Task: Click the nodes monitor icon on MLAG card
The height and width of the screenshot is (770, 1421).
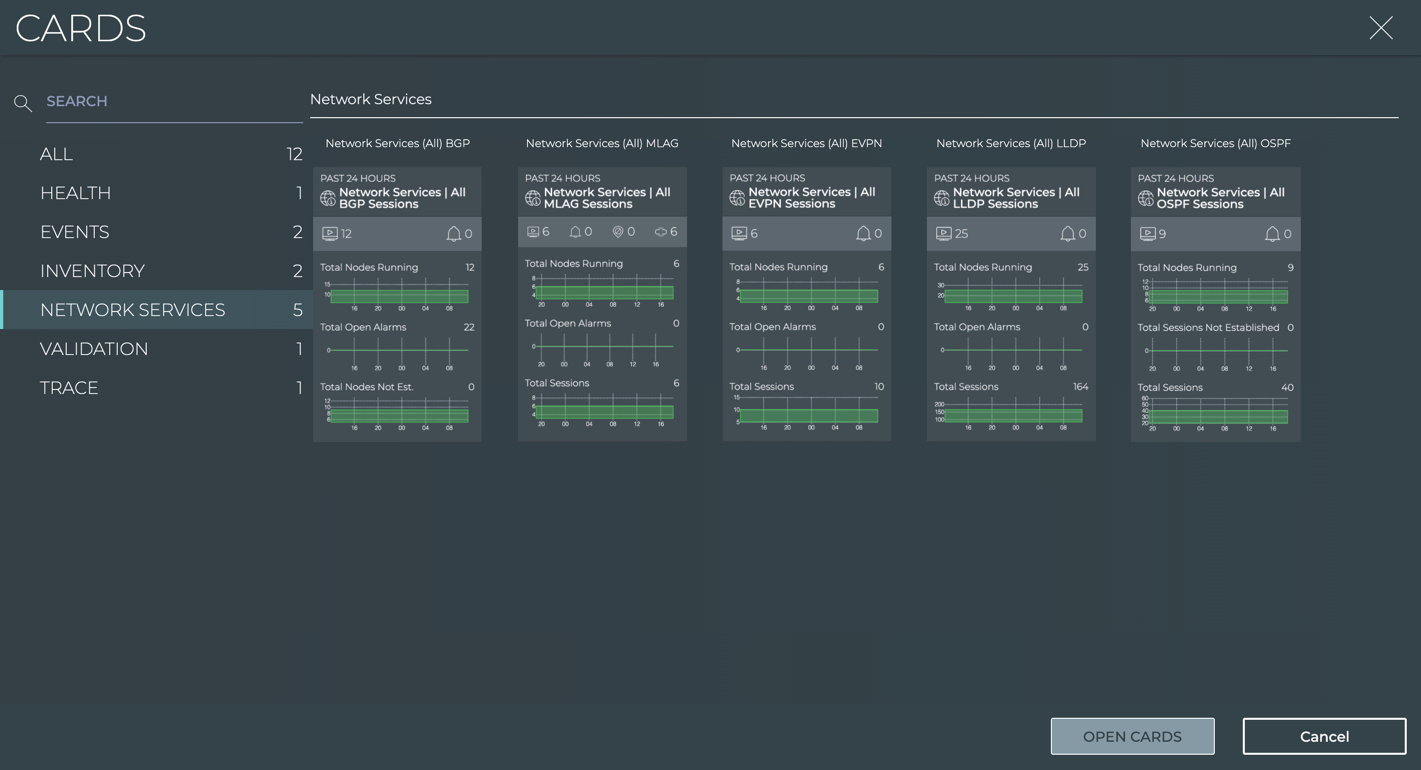Action: pos(533,232)
